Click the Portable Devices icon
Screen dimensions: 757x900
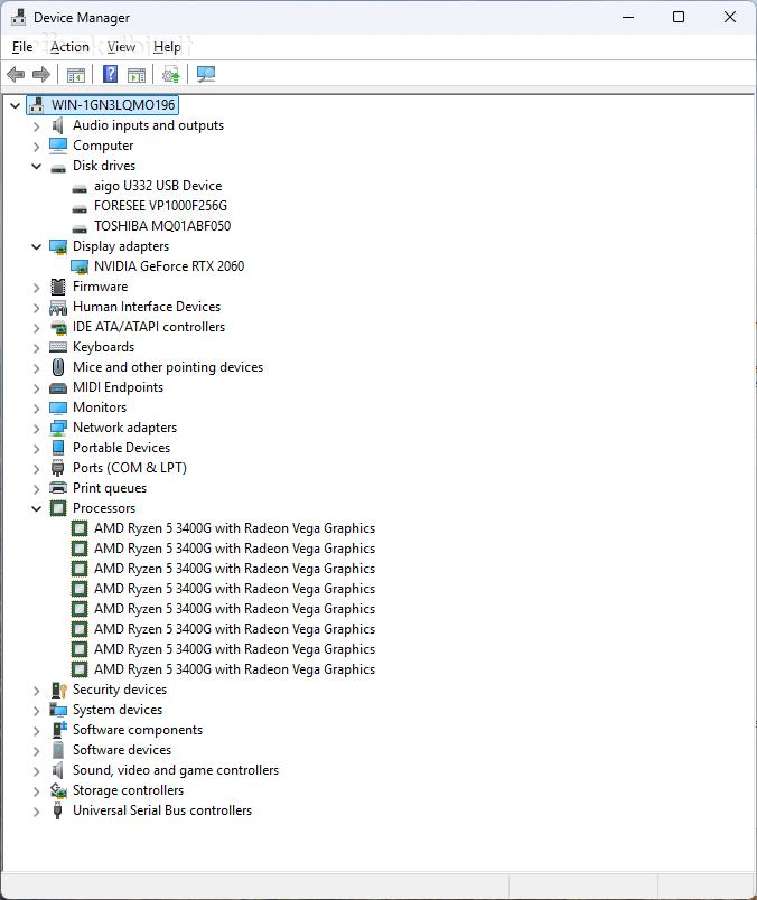58,448
